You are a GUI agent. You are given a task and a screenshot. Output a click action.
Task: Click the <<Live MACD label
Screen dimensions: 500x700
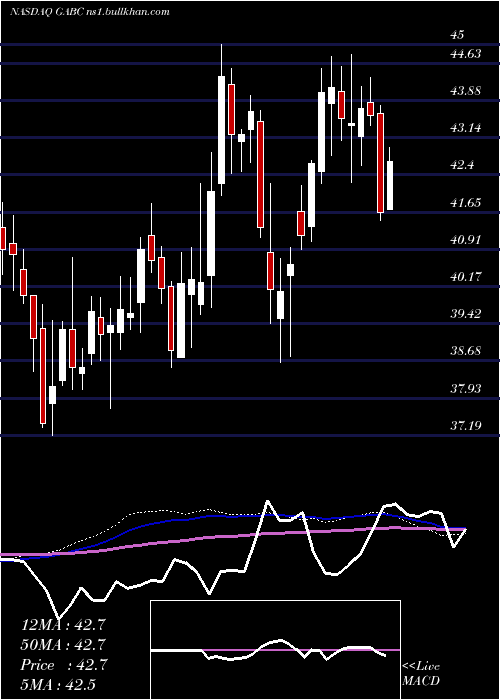[421, 674]
